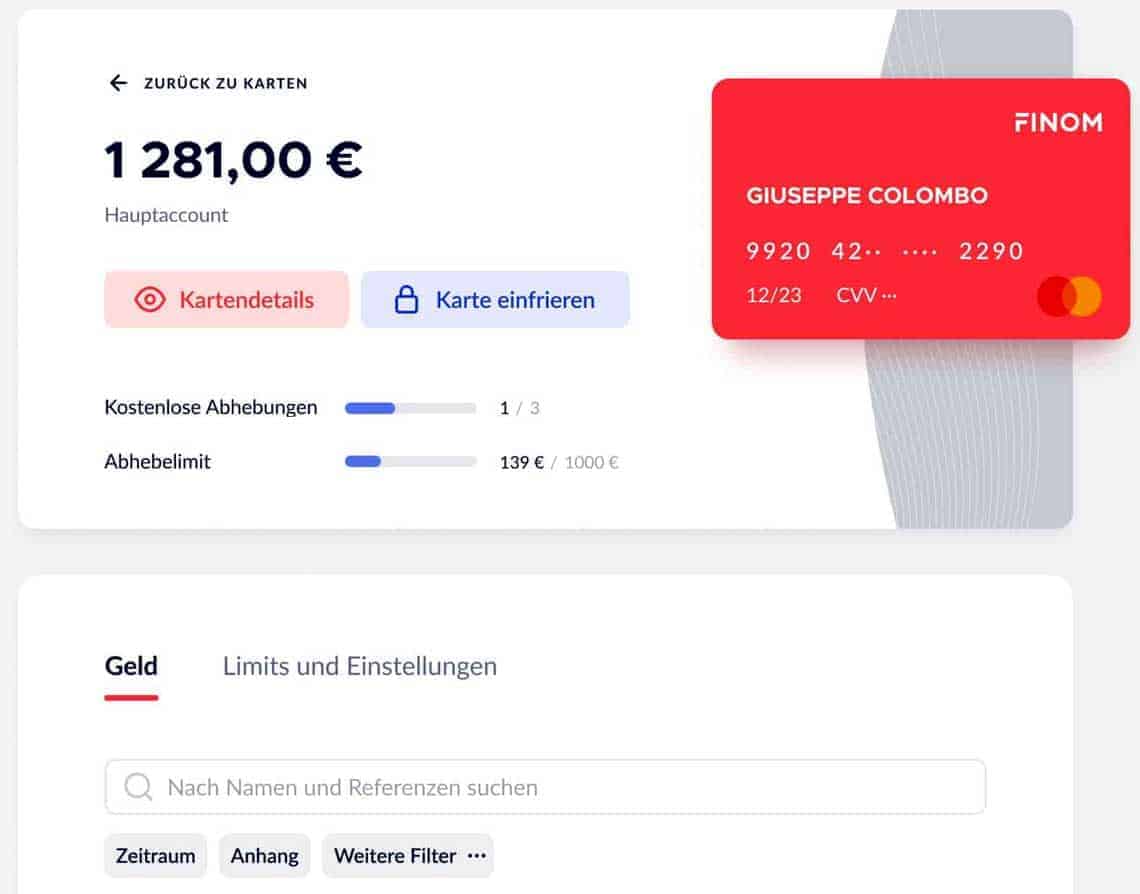This screenshot has width=1140, height=894.
Task: Open the Anhang filter
Action: (265, 855)
